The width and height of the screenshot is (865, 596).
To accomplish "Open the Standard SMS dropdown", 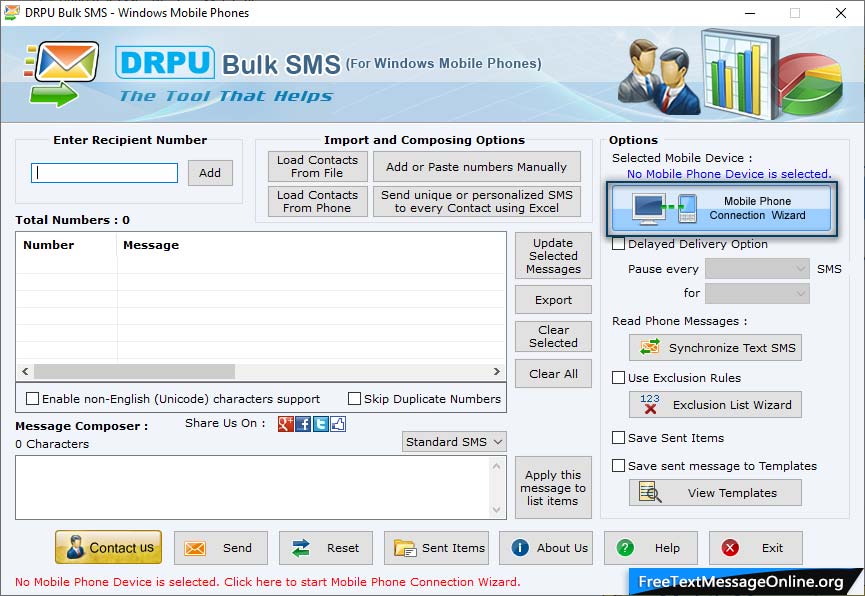I will pos(454,441).
